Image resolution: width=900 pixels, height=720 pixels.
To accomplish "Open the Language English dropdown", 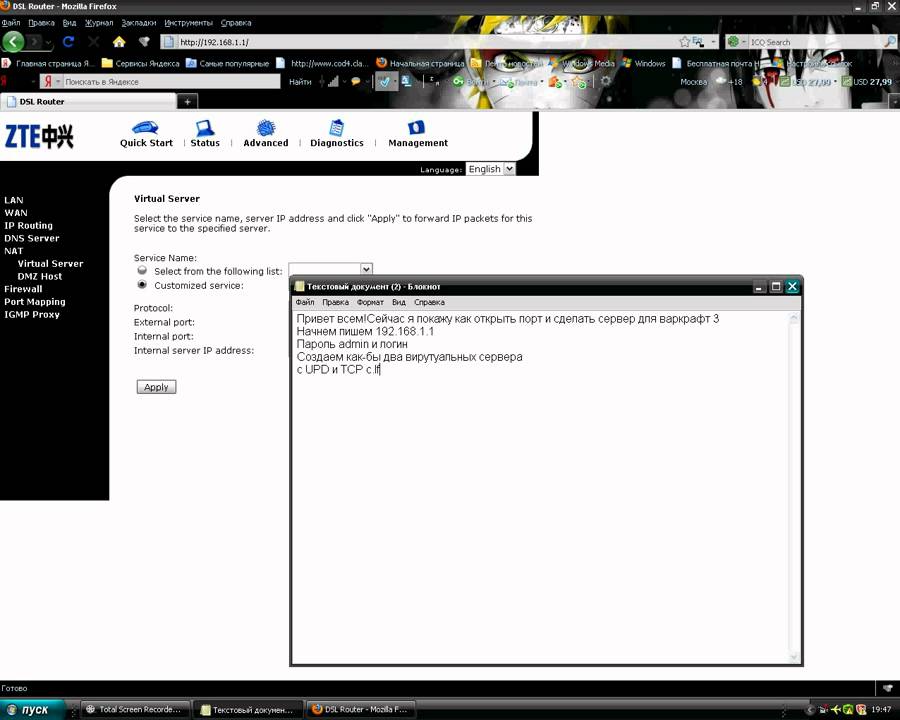I will (490, 169).
